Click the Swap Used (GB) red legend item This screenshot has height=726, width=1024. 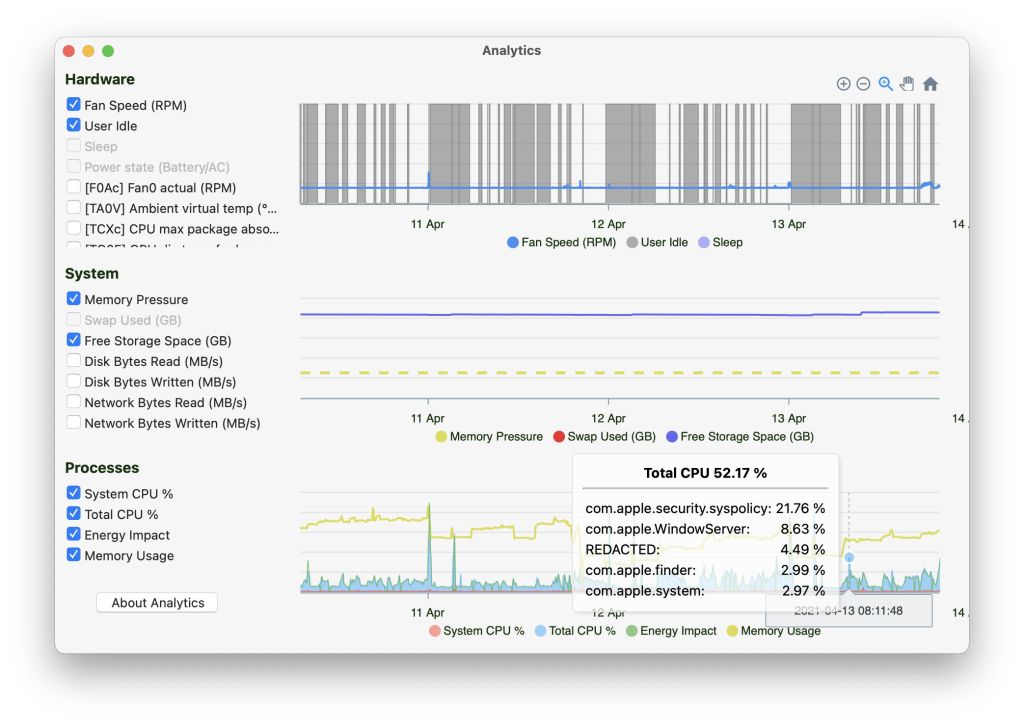click(605, 437)
